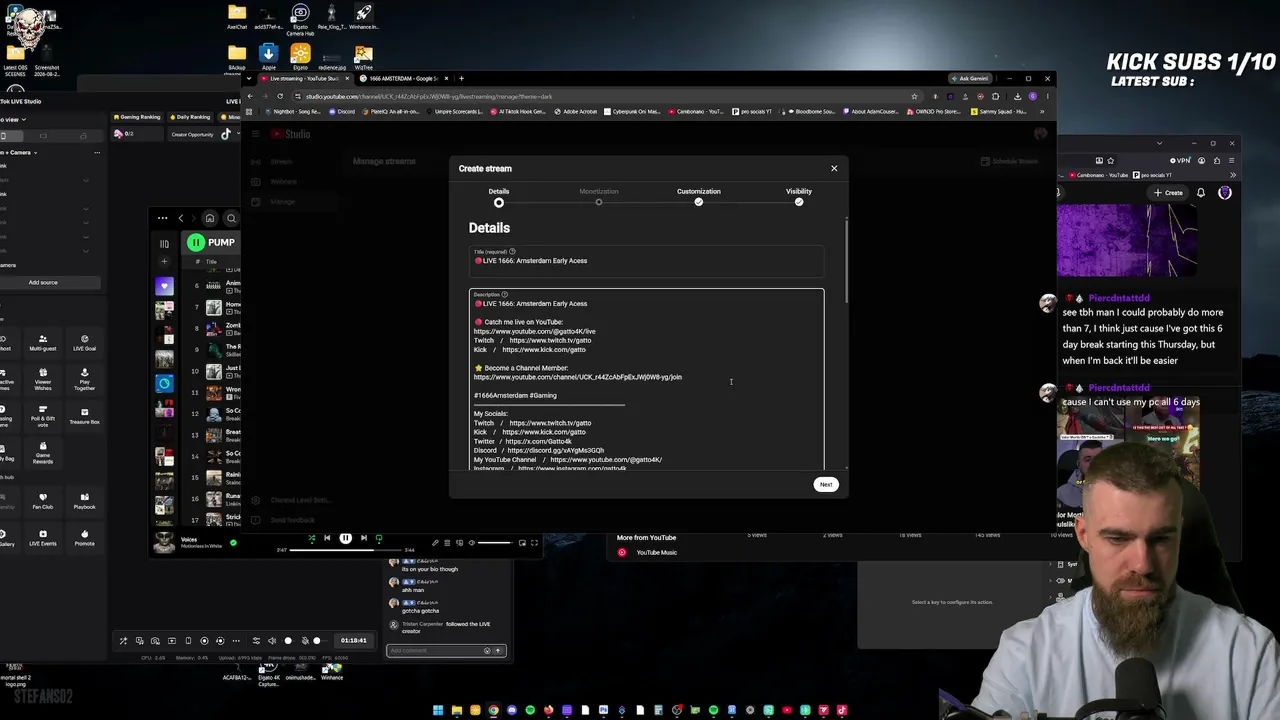1280x720 pixels.
Task: Open the pro socials YT bookmark
Action: [752, 111]
